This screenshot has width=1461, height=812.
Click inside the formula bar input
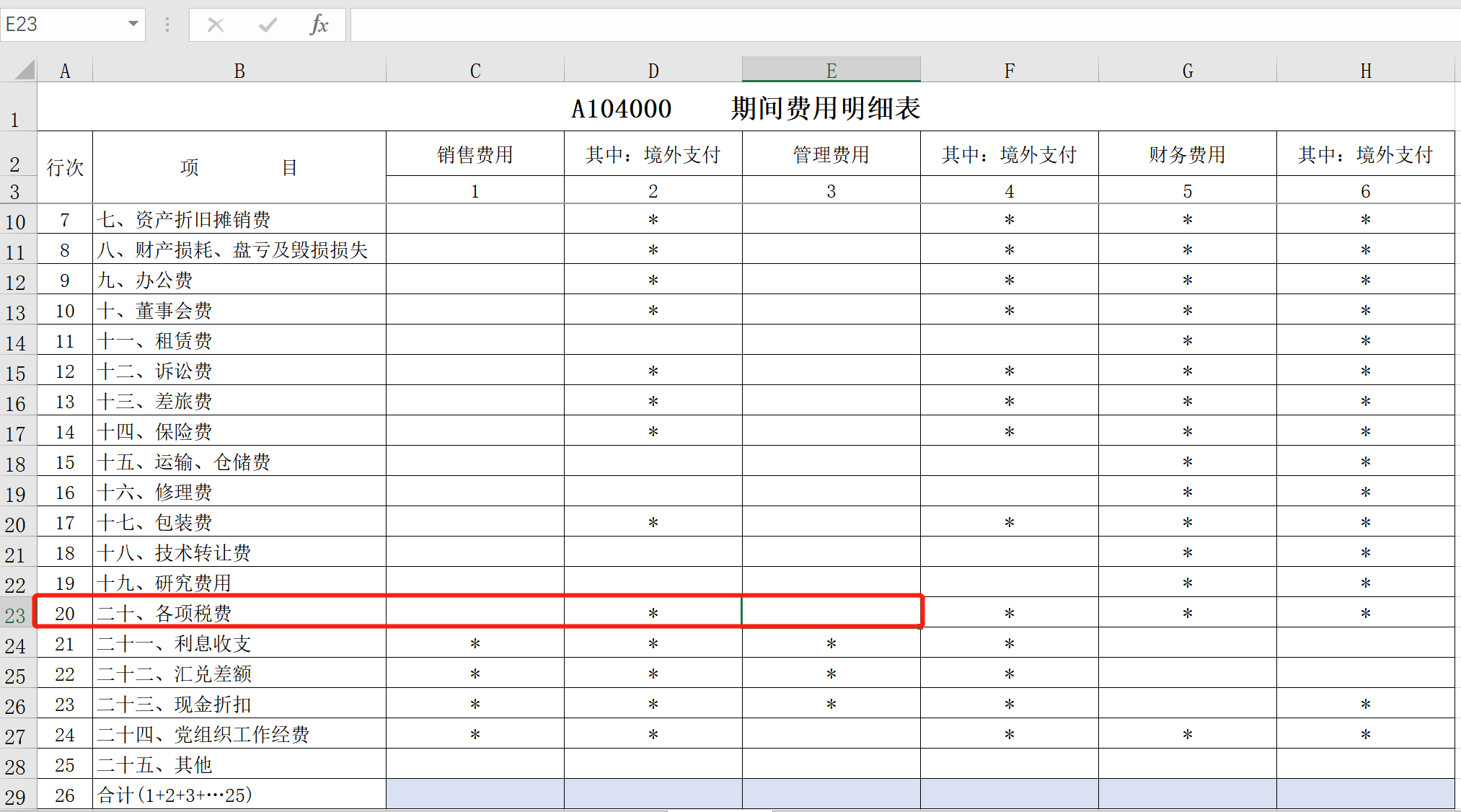901,25
